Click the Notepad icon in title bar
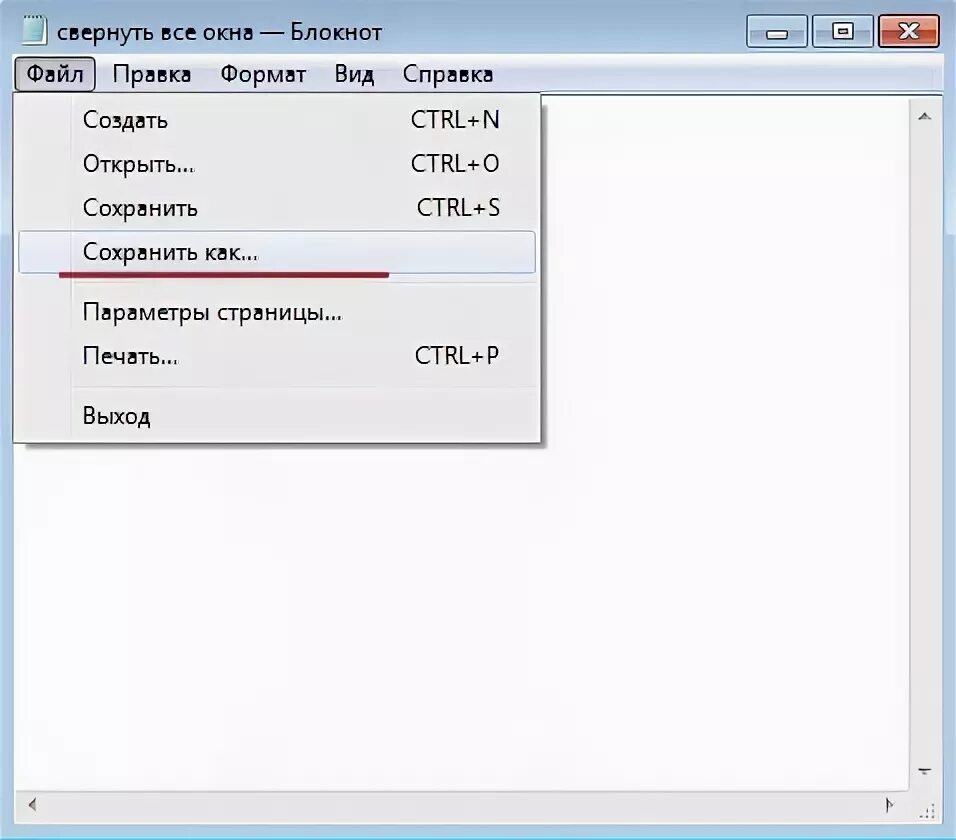Image resolution: width=956 pixels, height=840 pixels. click(34, 30)
